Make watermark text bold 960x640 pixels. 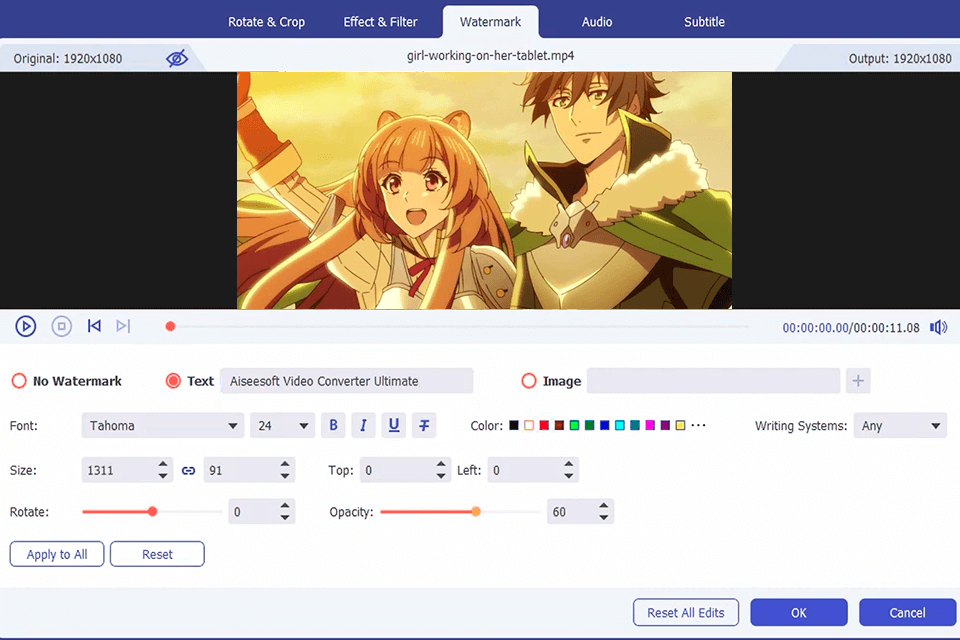click(333, 425)
